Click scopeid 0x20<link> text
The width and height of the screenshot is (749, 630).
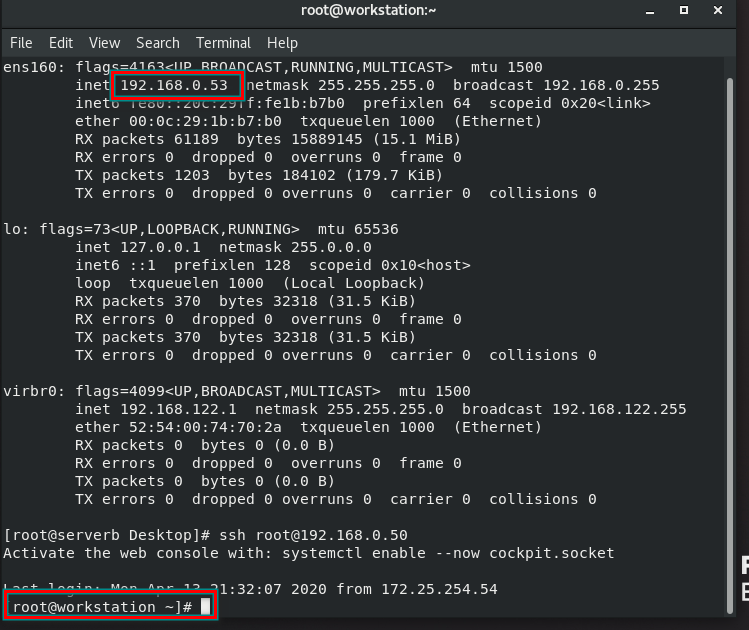(x=569, y=104)
